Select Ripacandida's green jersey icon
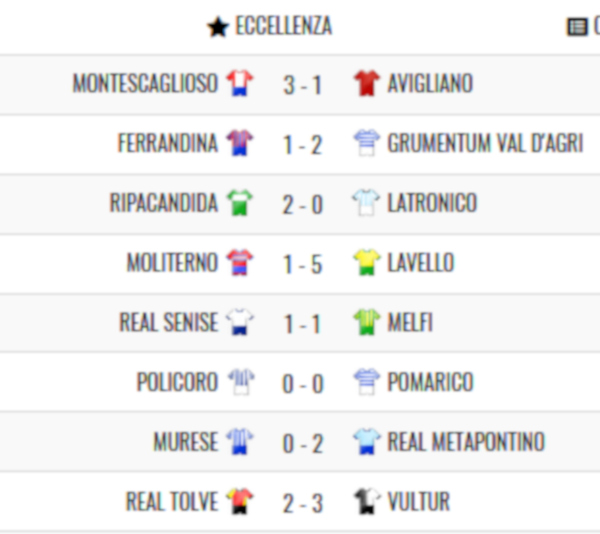 [240, 203]
